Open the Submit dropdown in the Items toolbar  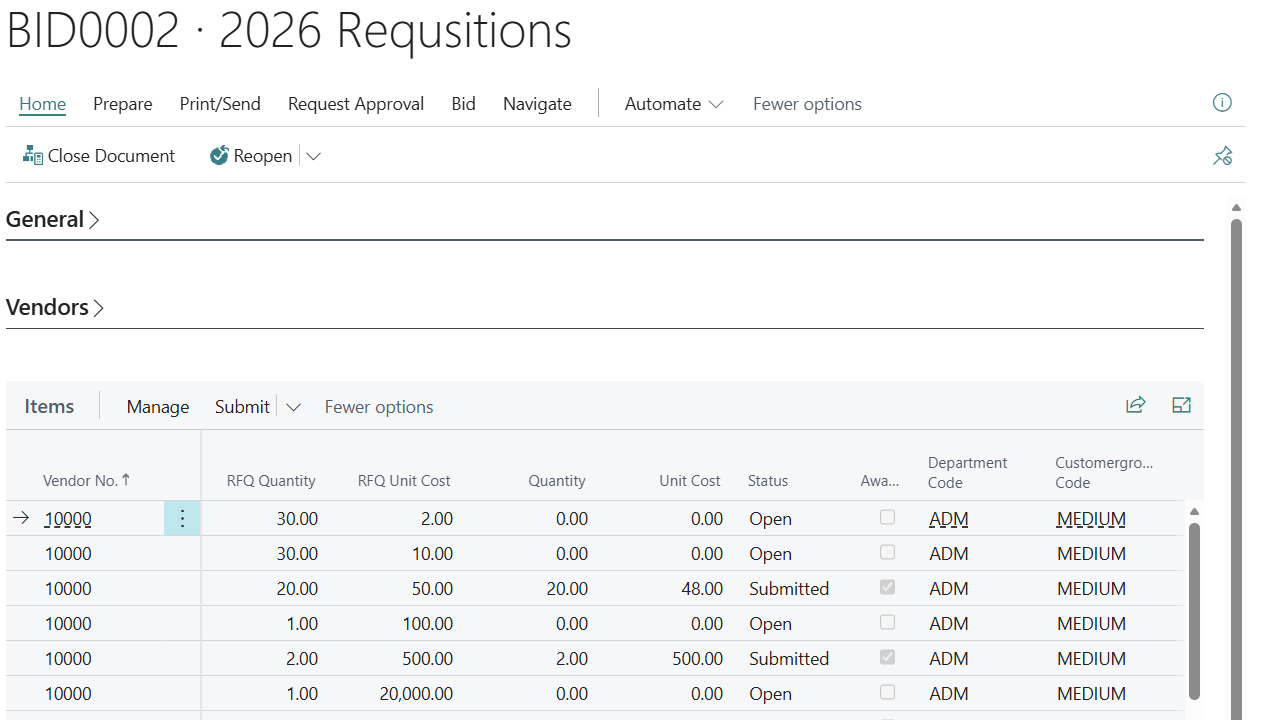(x=293, y=406)
